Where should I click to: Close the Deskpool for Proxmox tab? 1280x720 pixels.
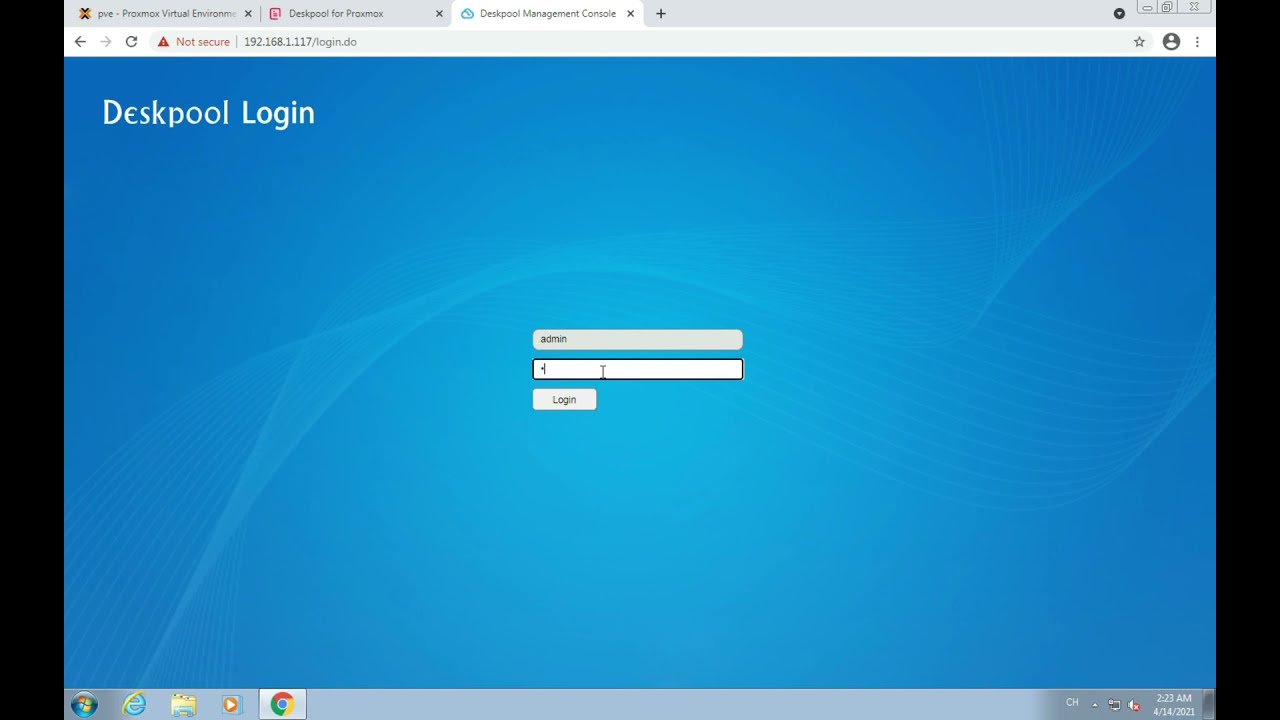(x=439, y=14)
